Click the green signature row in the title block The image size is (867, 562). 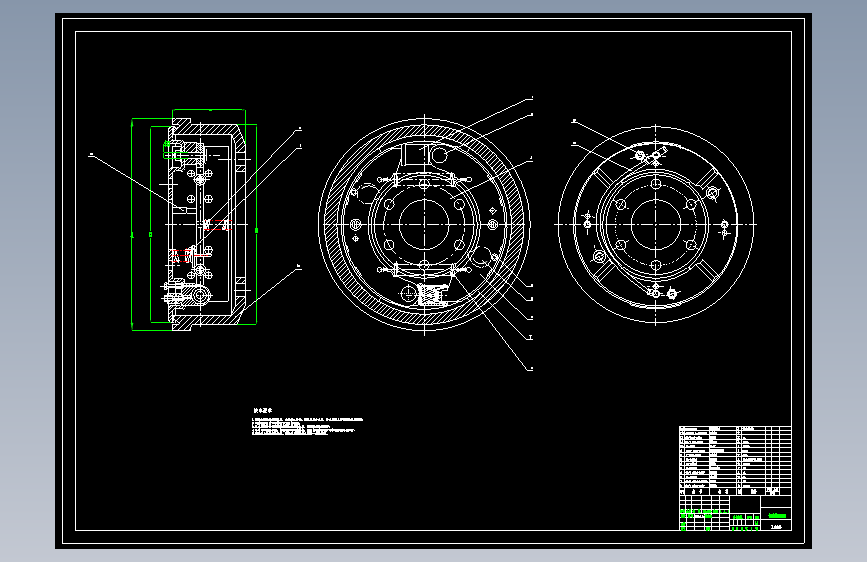[x=703, y=512]
